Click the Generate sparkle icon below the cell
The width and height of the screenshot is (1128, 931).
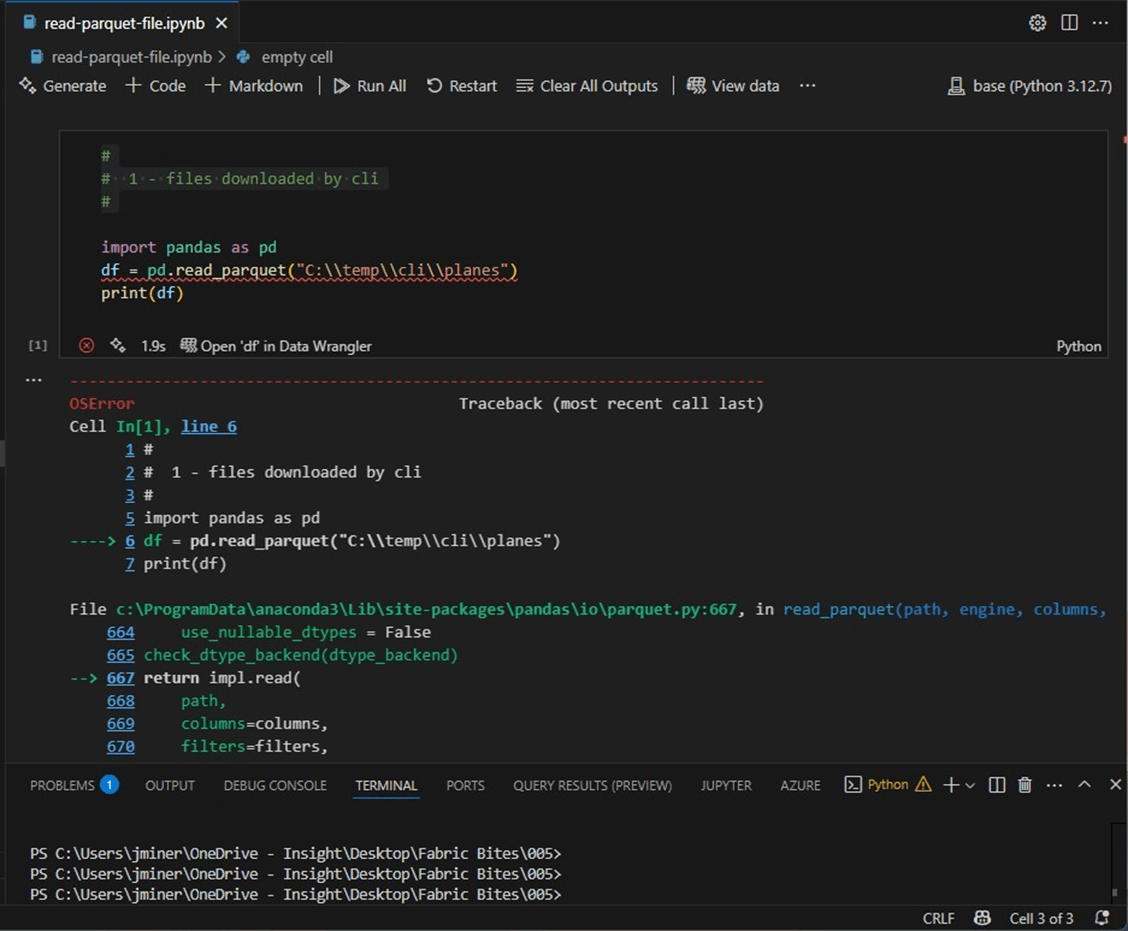pos(118,345)
